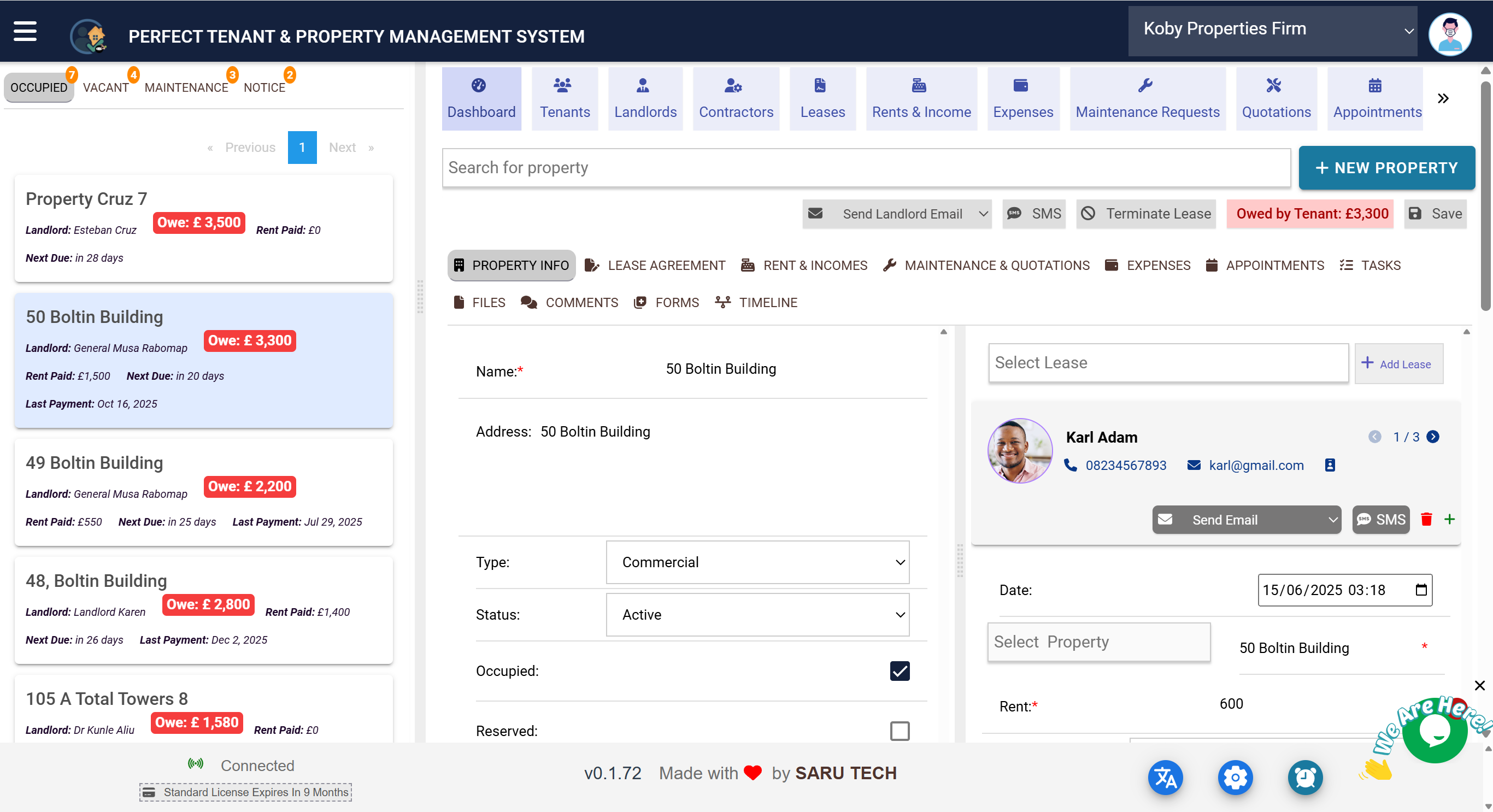This screenshot has width=1493, height=812.
Task: Click green plus icon beside tenant SMS
Action: 1449,519
